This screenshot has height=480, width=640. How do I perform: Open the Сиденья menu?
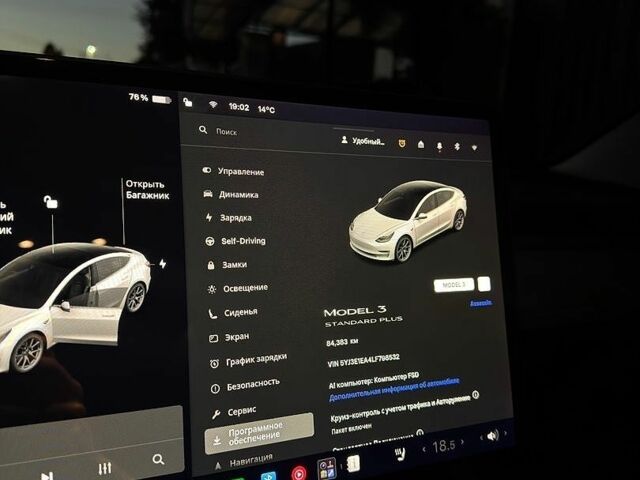233,313
